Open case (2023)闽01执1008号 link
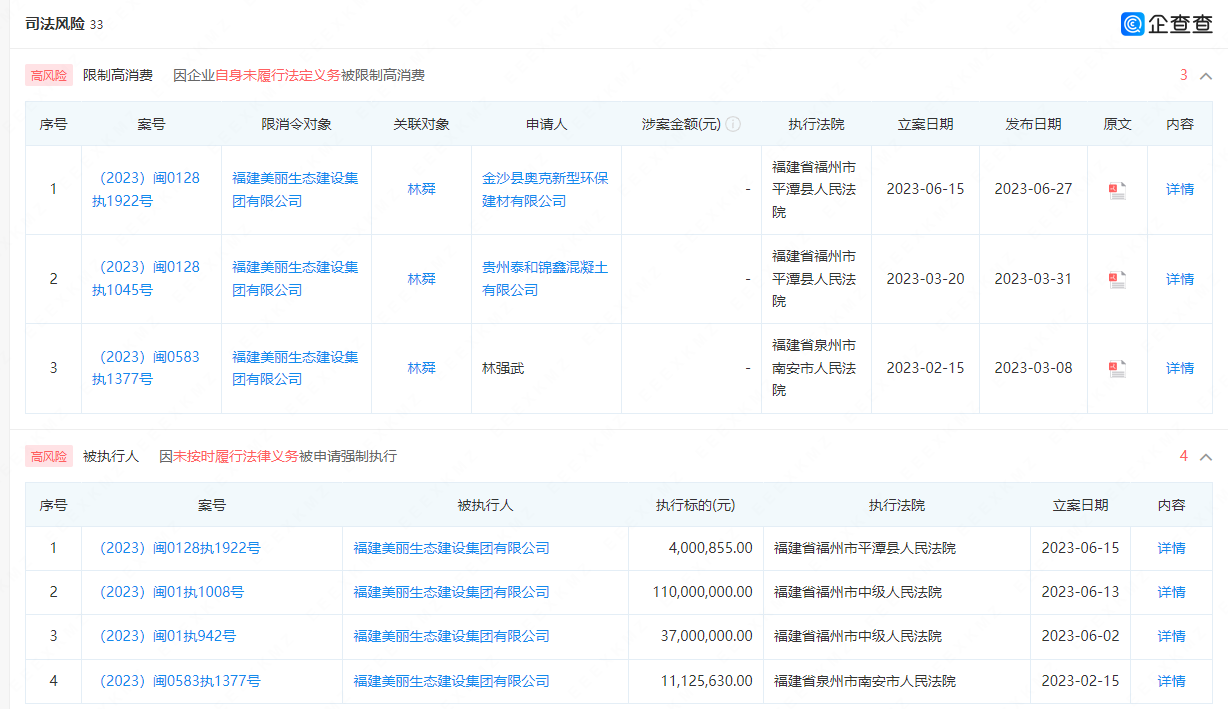 pos(168,592)
